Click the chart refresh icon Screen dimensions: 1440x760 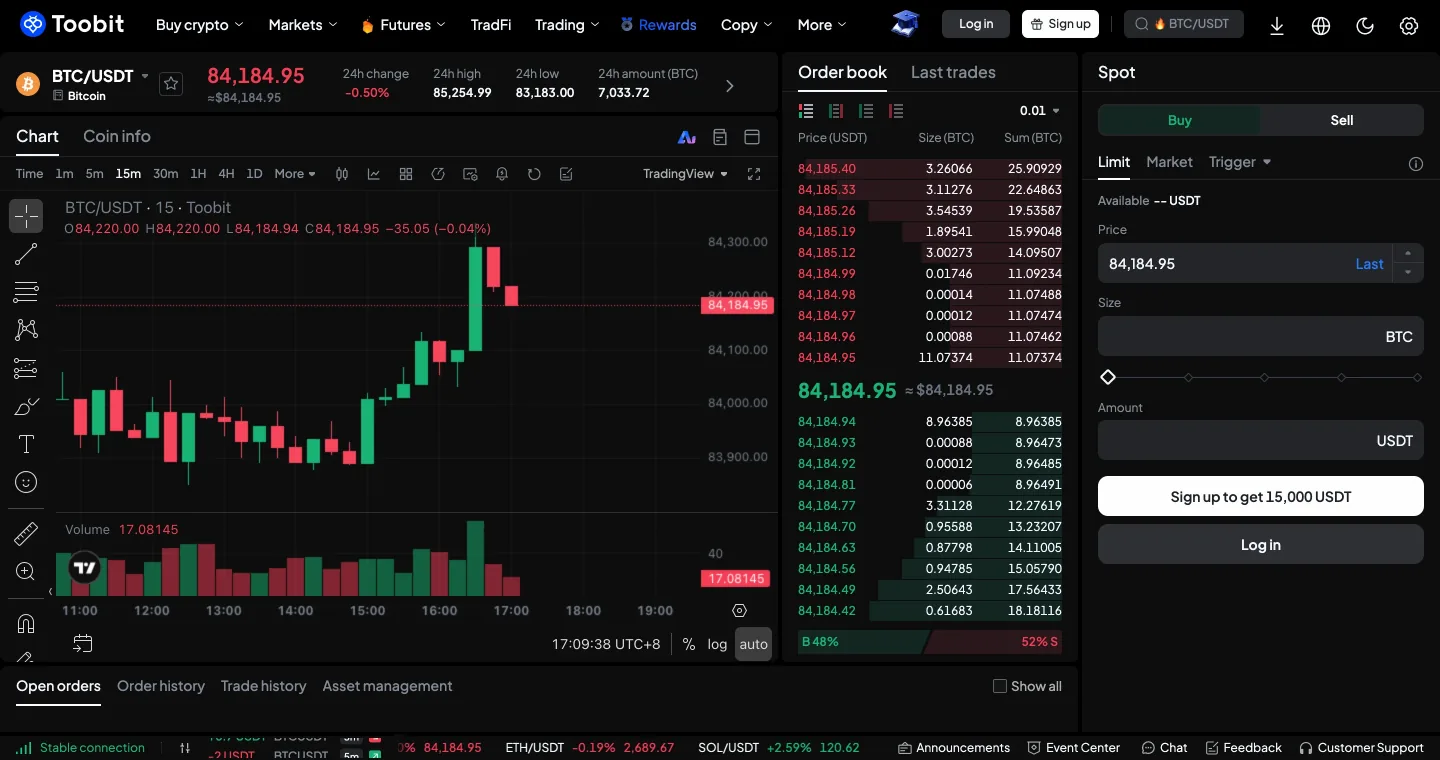(x=534, y=174)
